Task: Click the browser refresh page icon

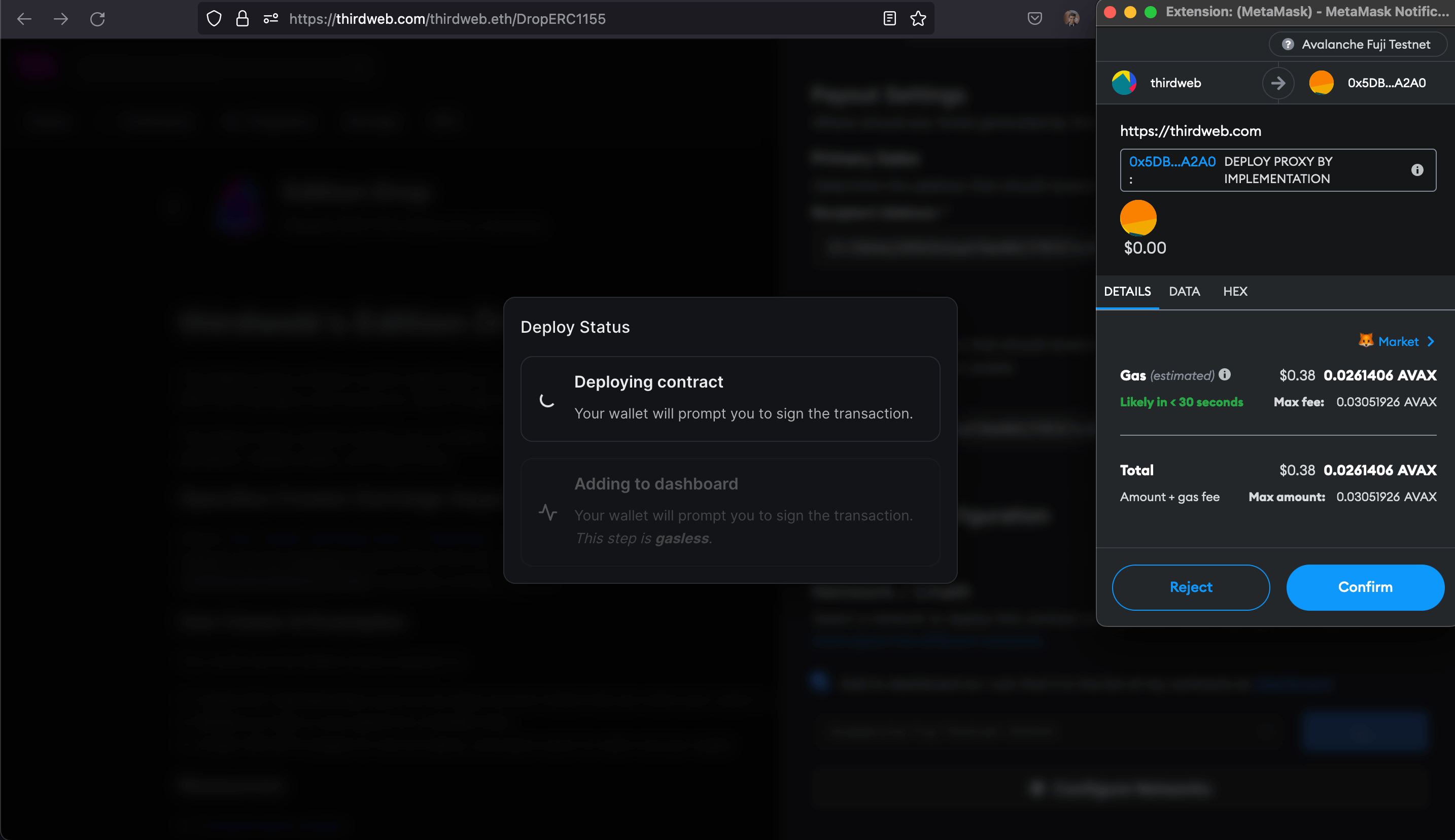Action: click(x=97, y=18)
